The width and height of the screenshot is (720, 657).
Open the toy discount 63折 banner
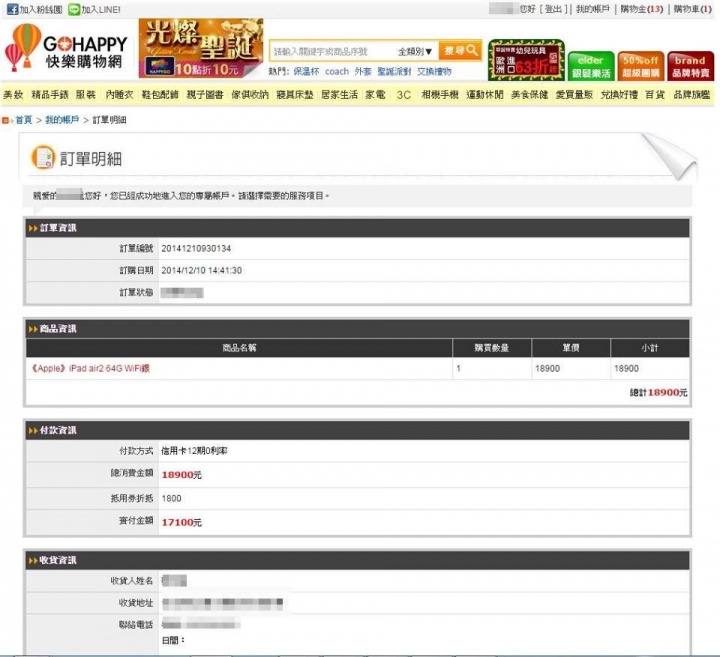coord(526,60)
